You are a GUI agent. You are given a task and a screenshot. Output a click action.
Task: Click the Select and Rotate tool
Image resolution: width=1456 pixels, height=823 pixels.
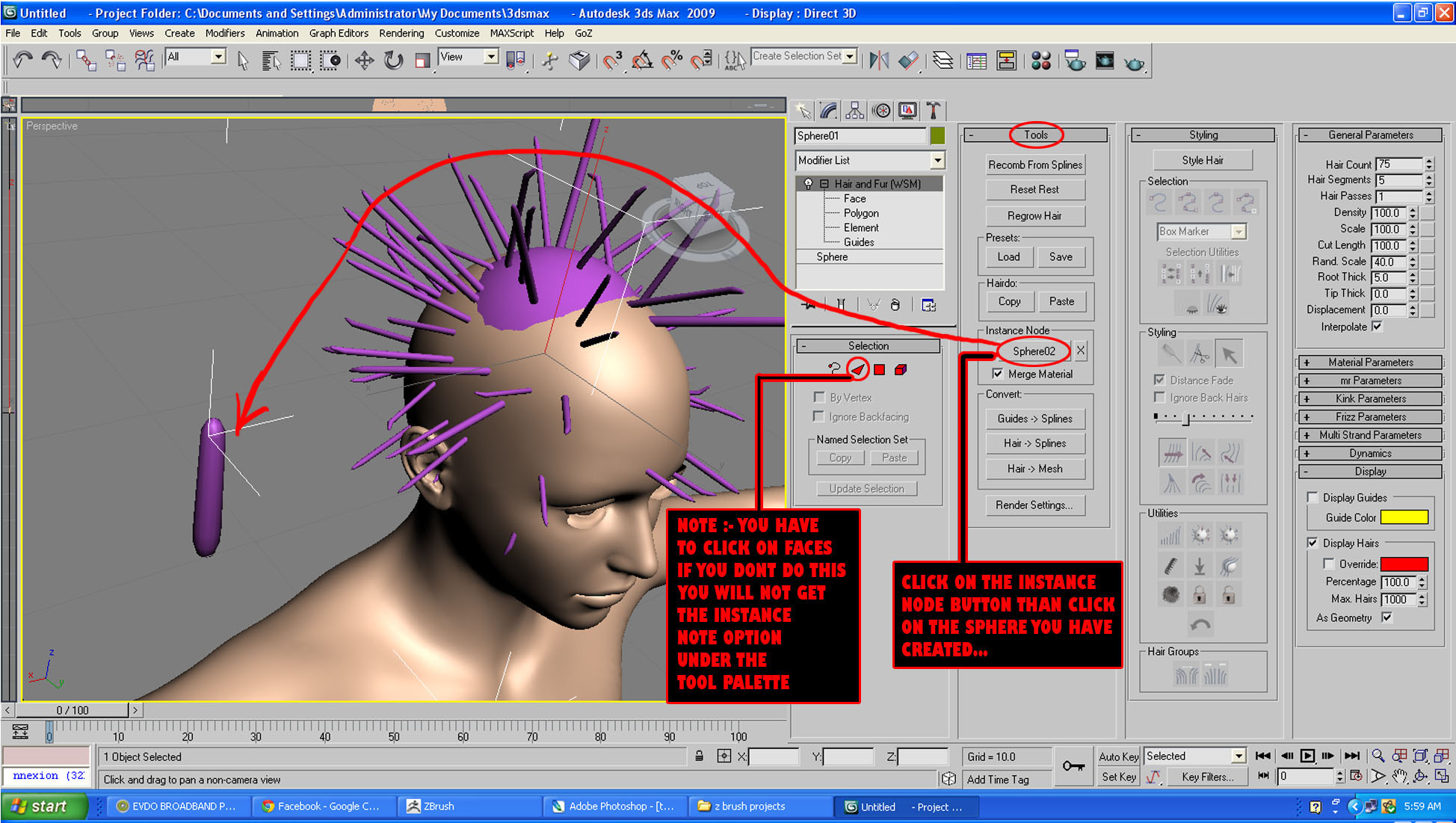coord(393,61)
